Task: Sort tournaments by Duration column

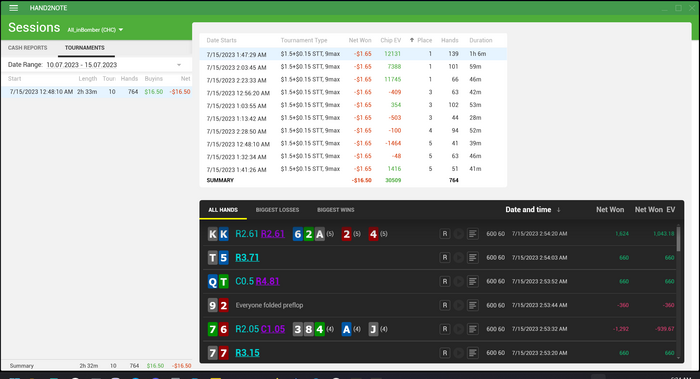Action: click(481, 40)
